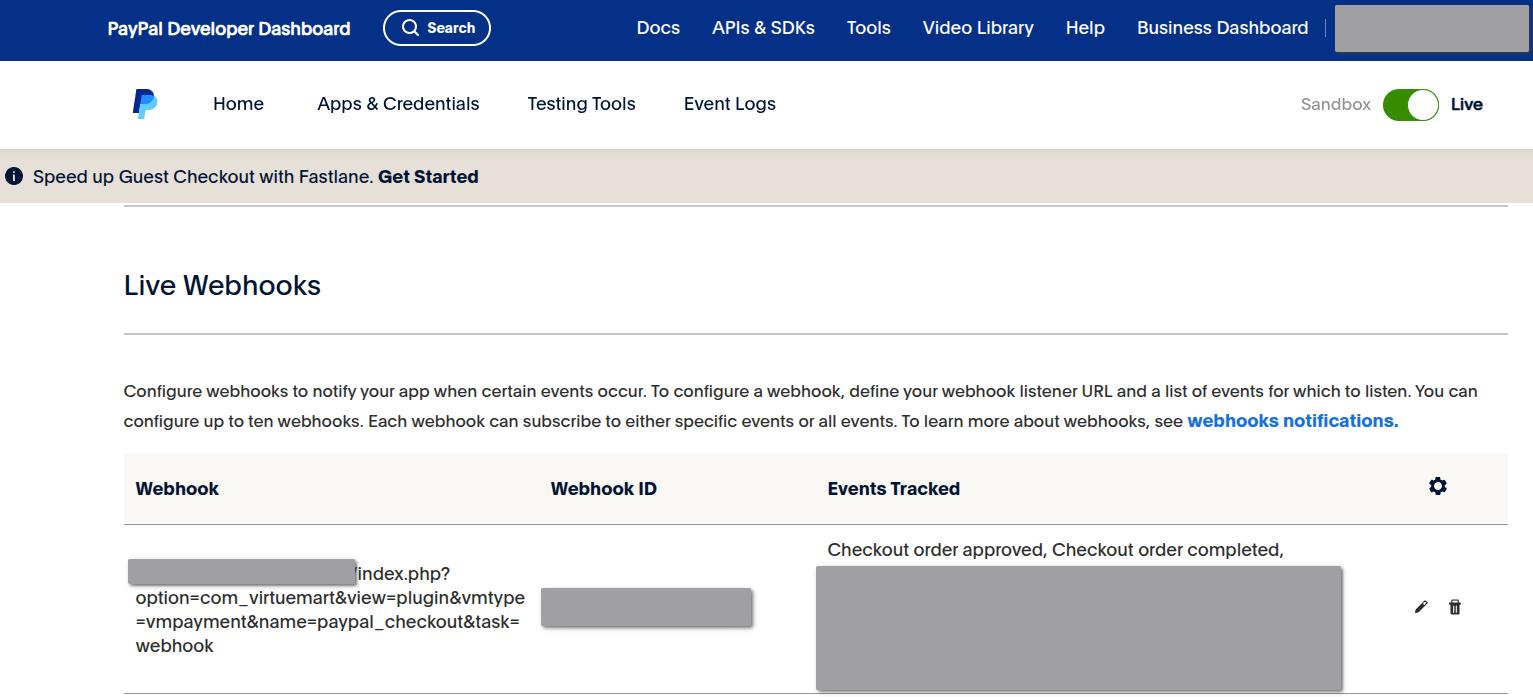Click the info icon in Fastlane banner
This screenshot has width=1533, height=697.
pyautogui.click(x=14, y=177)
